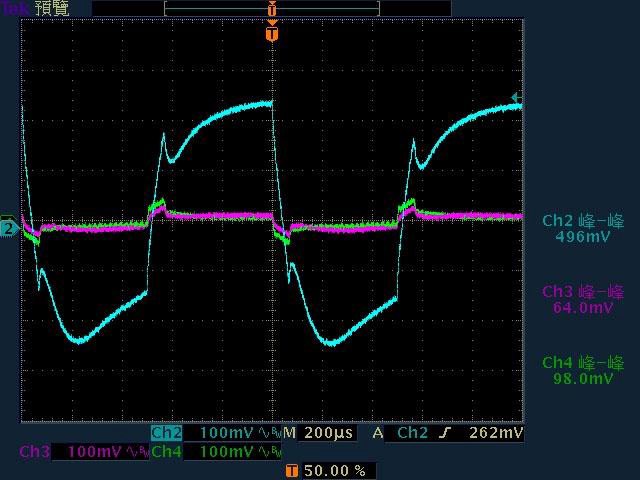Click the orange trigger position T marker at top
Image resolution: width=640 pixels, height=480 pixels.
[272, 34]
